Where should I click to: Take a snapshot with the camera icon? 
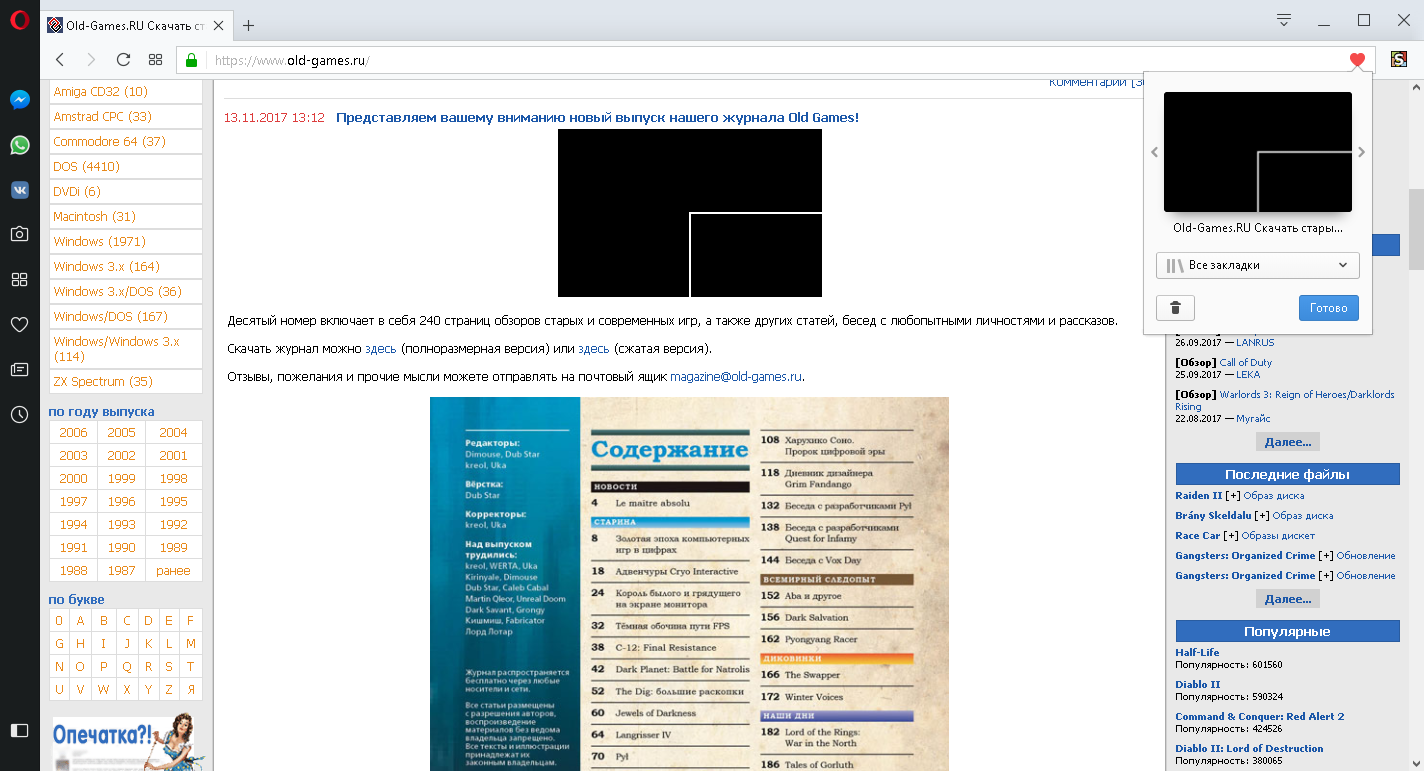[x=19, y=234]
